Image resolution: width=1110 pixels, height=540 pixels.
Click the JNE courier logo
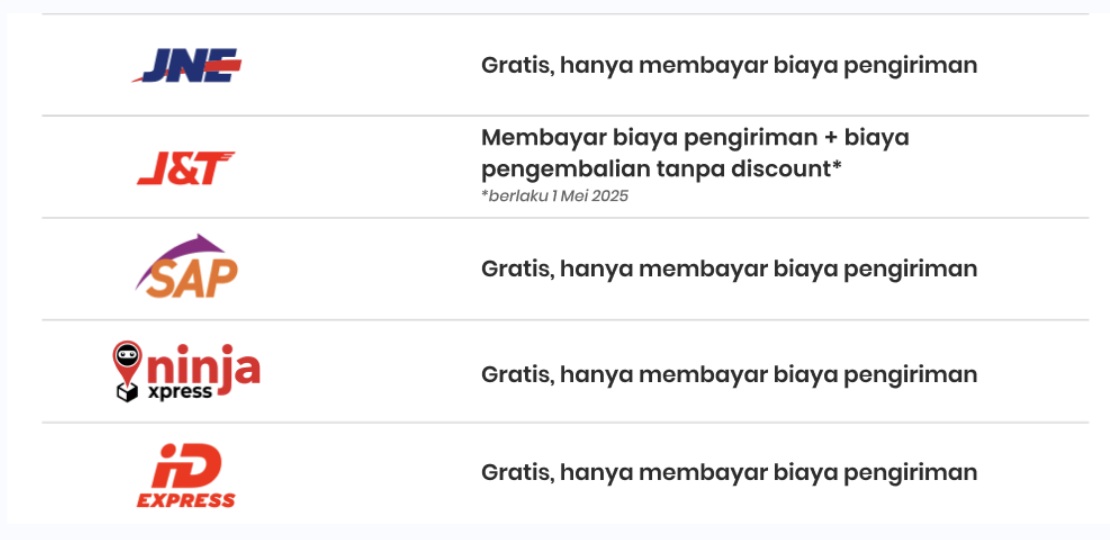[187, 66]
